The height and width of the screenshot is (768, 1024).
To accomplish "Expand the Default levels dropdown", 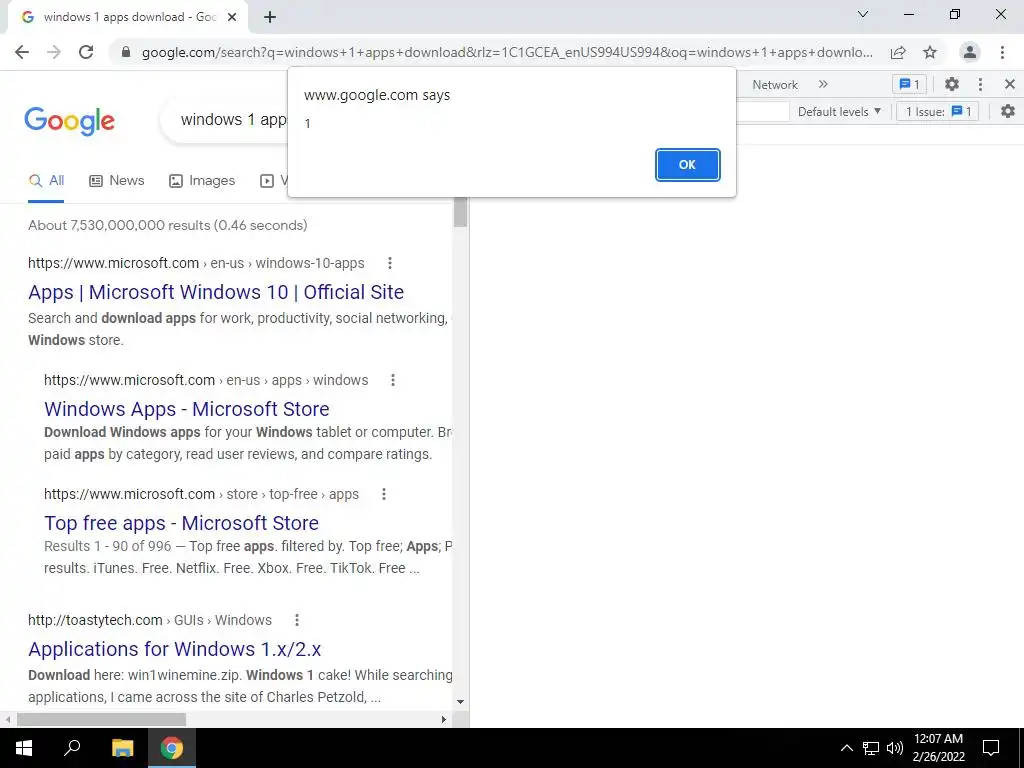I will coord(839,112).
